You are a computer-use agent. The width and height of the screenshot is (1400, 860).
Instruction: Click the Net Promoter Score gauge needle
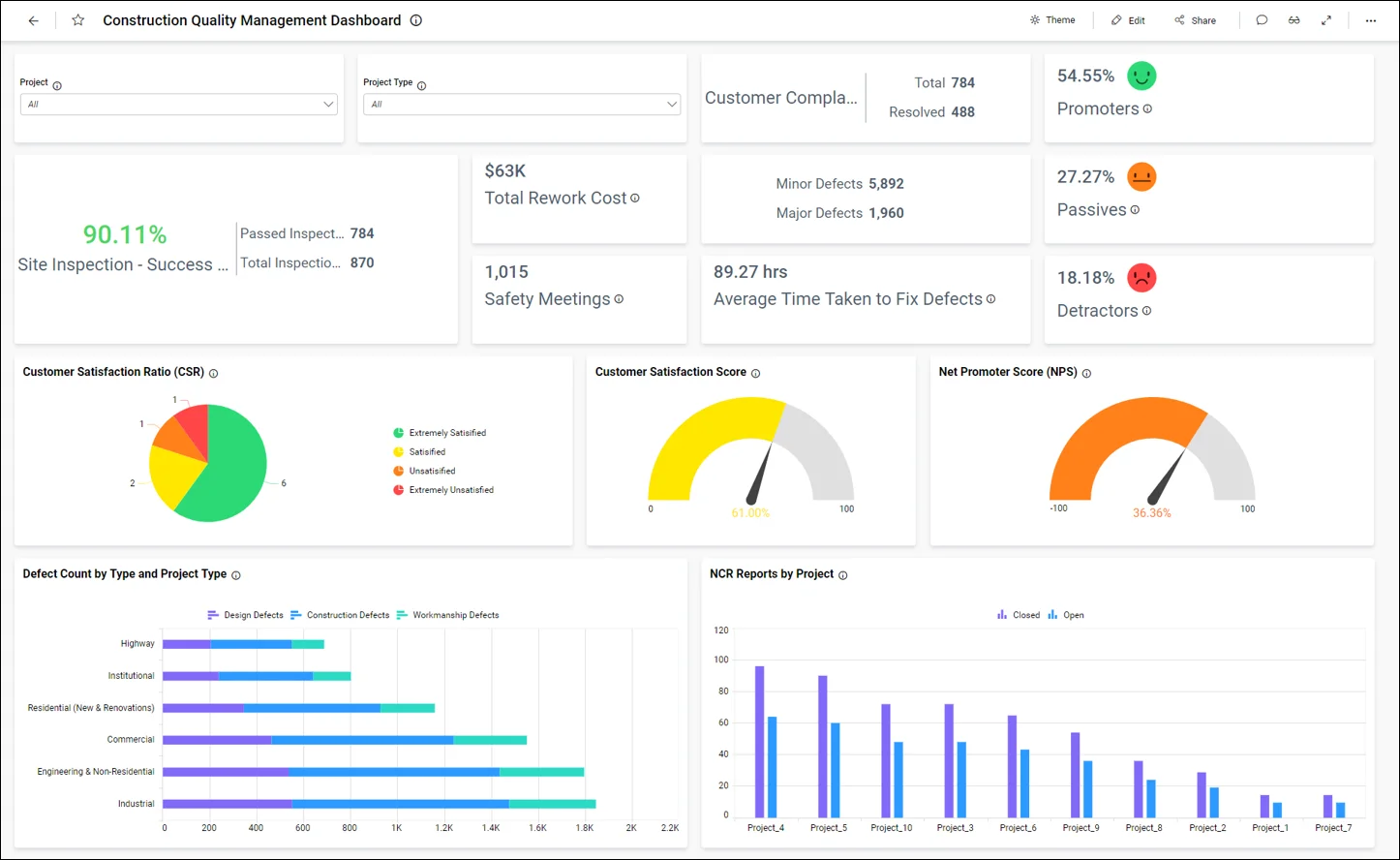coord(1168,476)
